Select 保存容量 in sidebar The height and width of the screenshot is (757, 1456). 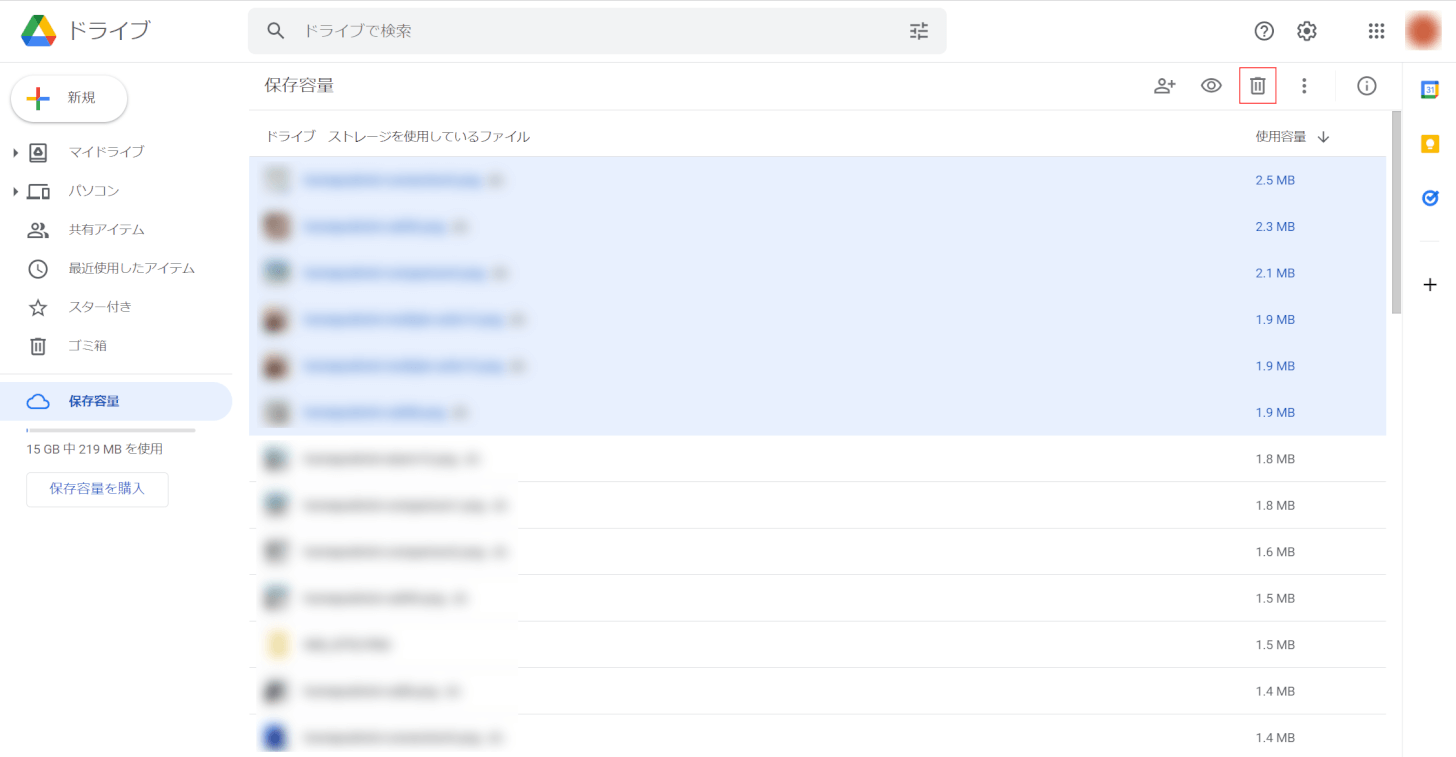click(x=116, y=401)
